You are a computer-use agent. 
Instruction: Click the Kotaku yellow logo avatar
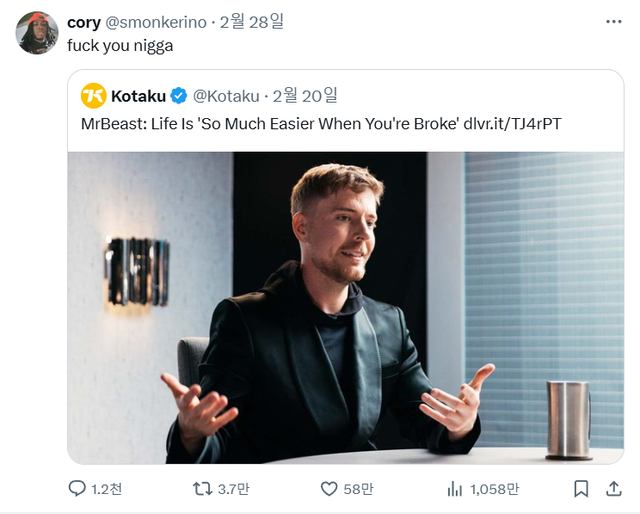pos(94,96)
